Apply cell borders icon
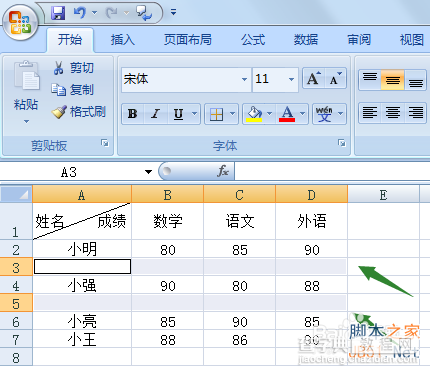Screen dimensions: 430x366 (216, 115)
